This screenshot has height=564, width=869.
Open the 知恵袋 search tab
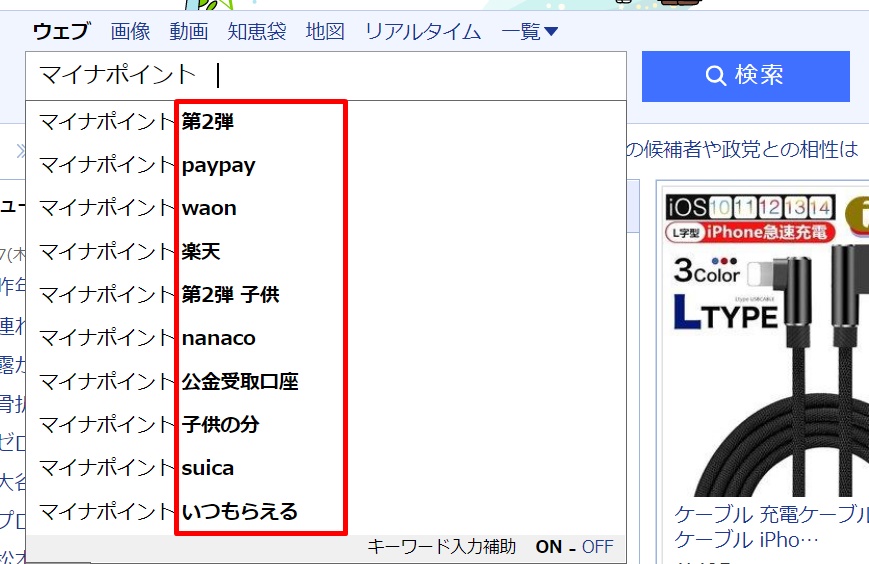click(257, 31)
